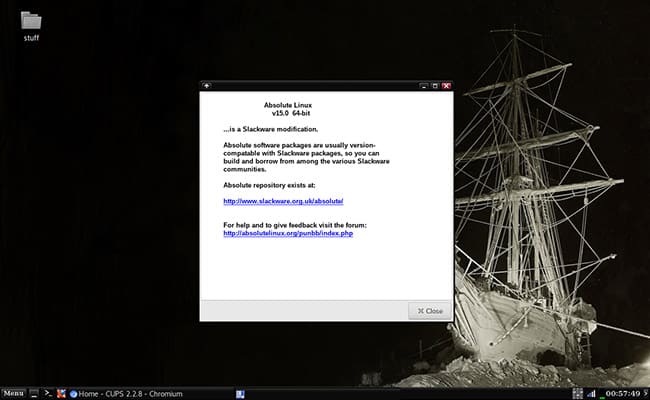This screenshot has width=650, height=400.
Task: Click the red launcher icon beside terminal
Action: pos(61,393)
